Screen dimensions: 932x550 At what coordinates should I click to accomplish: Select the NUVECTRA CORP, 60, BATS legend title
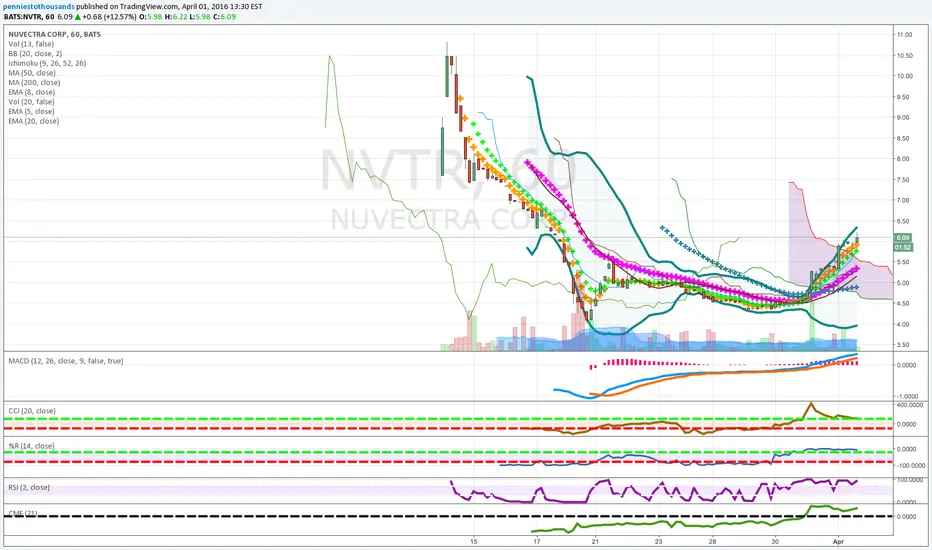55,34
